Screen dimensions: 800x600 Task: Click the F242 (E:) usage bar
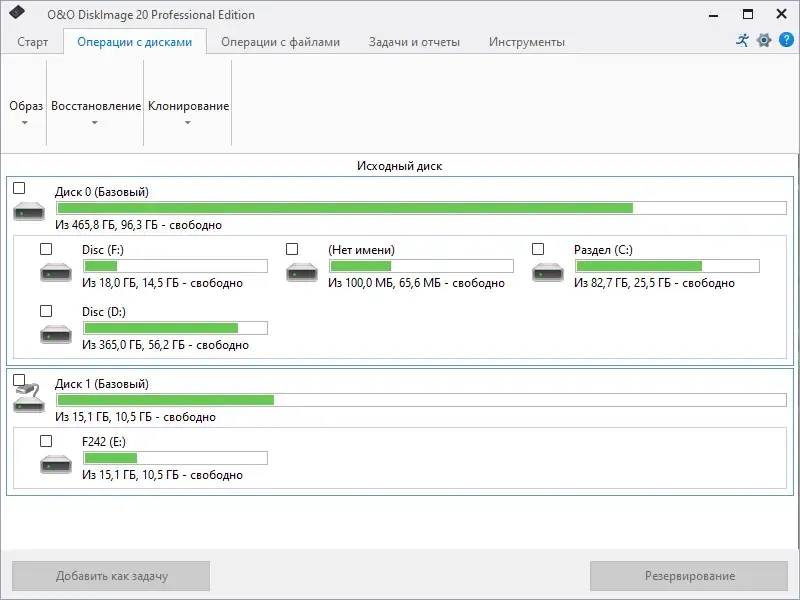point(176,458)
